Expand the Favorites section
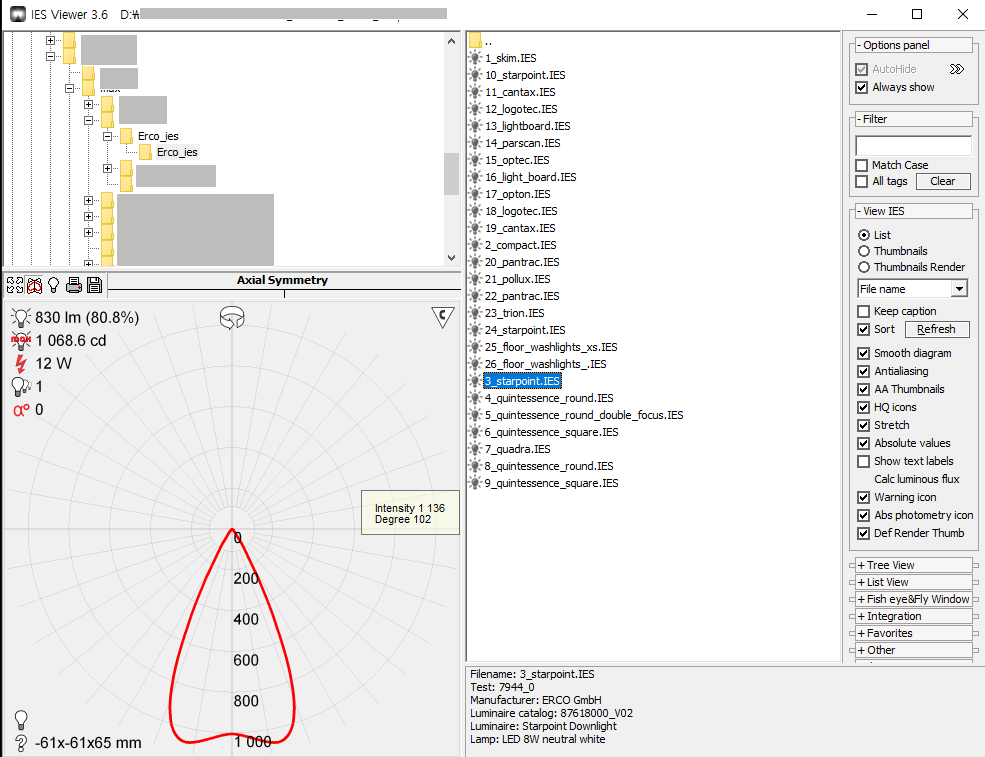Viewport: 985px width, 757px height. click(x=913, y=633)
